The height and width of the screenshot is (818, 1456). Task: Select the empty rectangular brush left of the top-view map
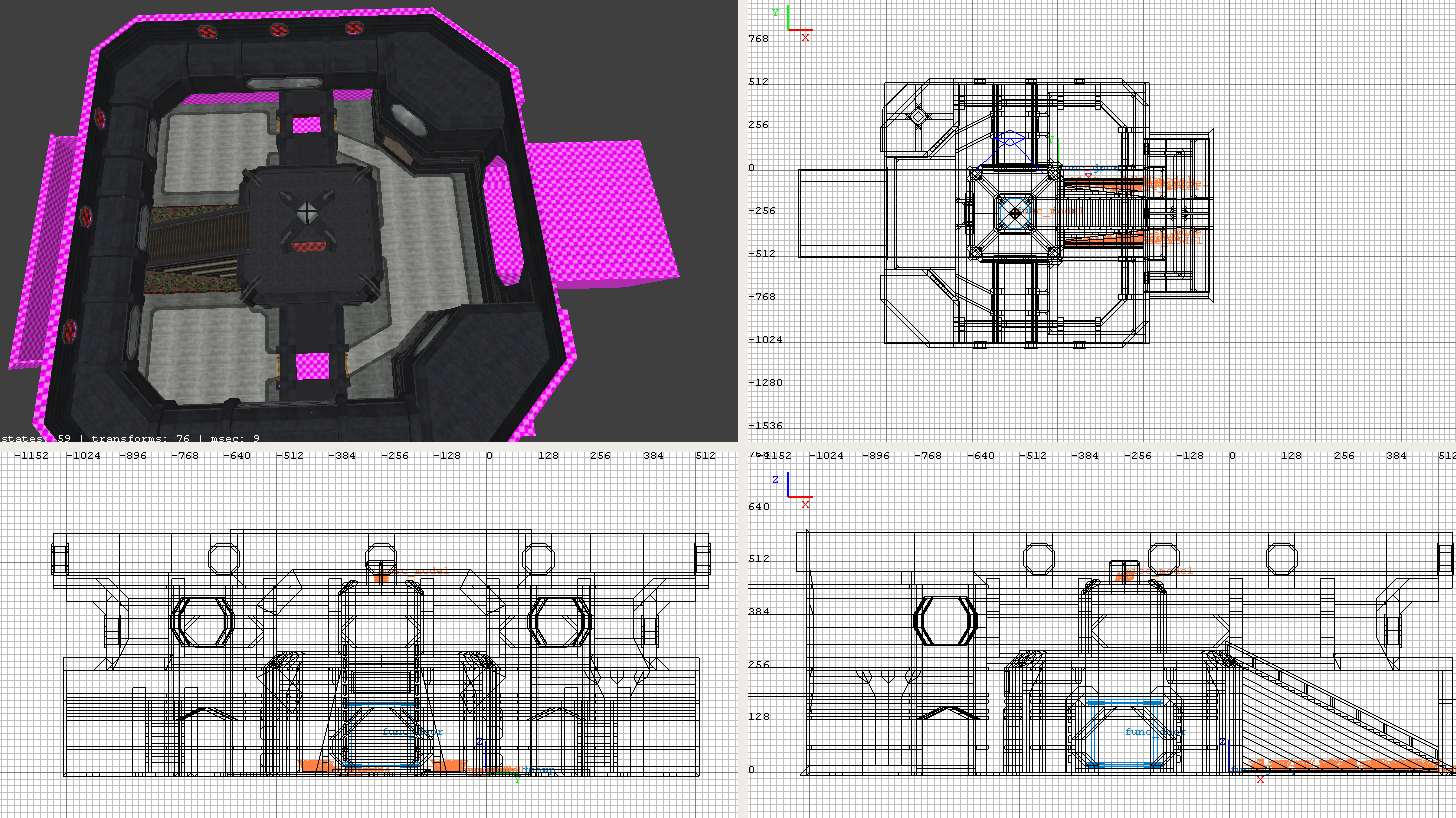pyautogui.click(x=840, y=212)
